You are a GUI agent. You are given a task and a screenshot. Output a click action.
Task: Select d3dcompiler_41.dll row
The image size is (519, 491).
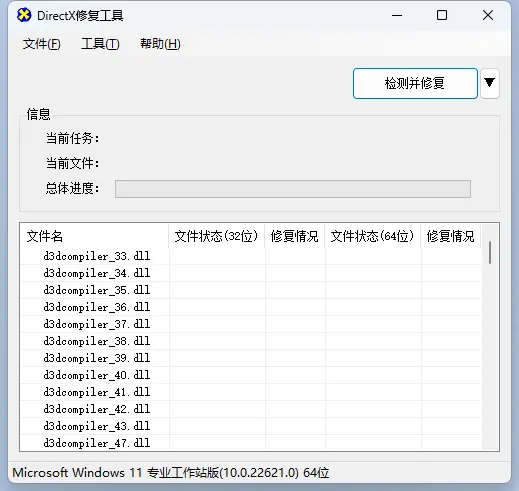(250, 392)
